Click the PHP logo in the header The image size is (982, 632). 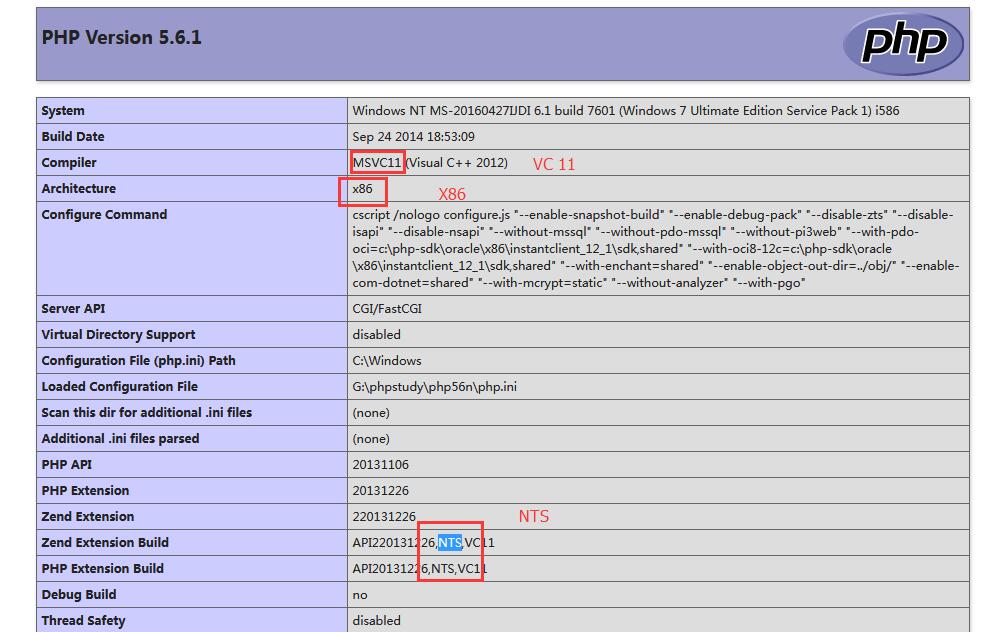(x=903, y=43)
